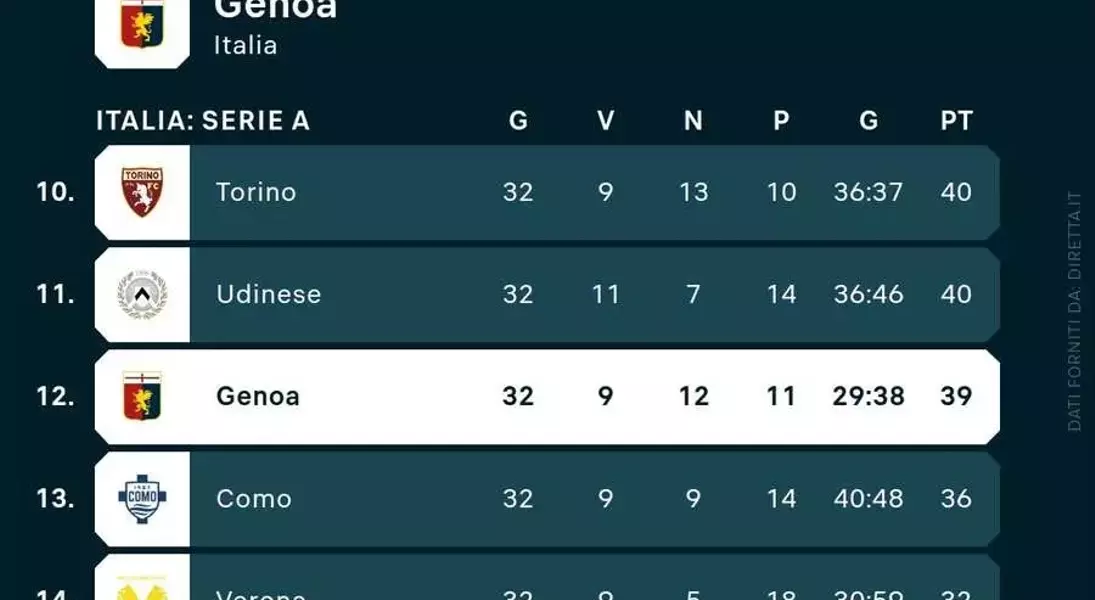Click the Torino club crest
1095x600 pixels.
142,192
